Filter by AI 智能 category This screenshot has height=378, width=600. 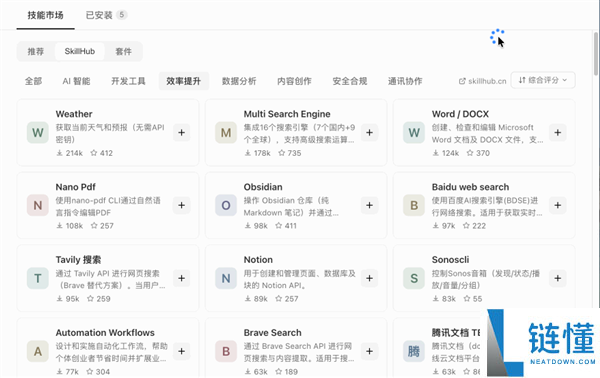point(76,81)
